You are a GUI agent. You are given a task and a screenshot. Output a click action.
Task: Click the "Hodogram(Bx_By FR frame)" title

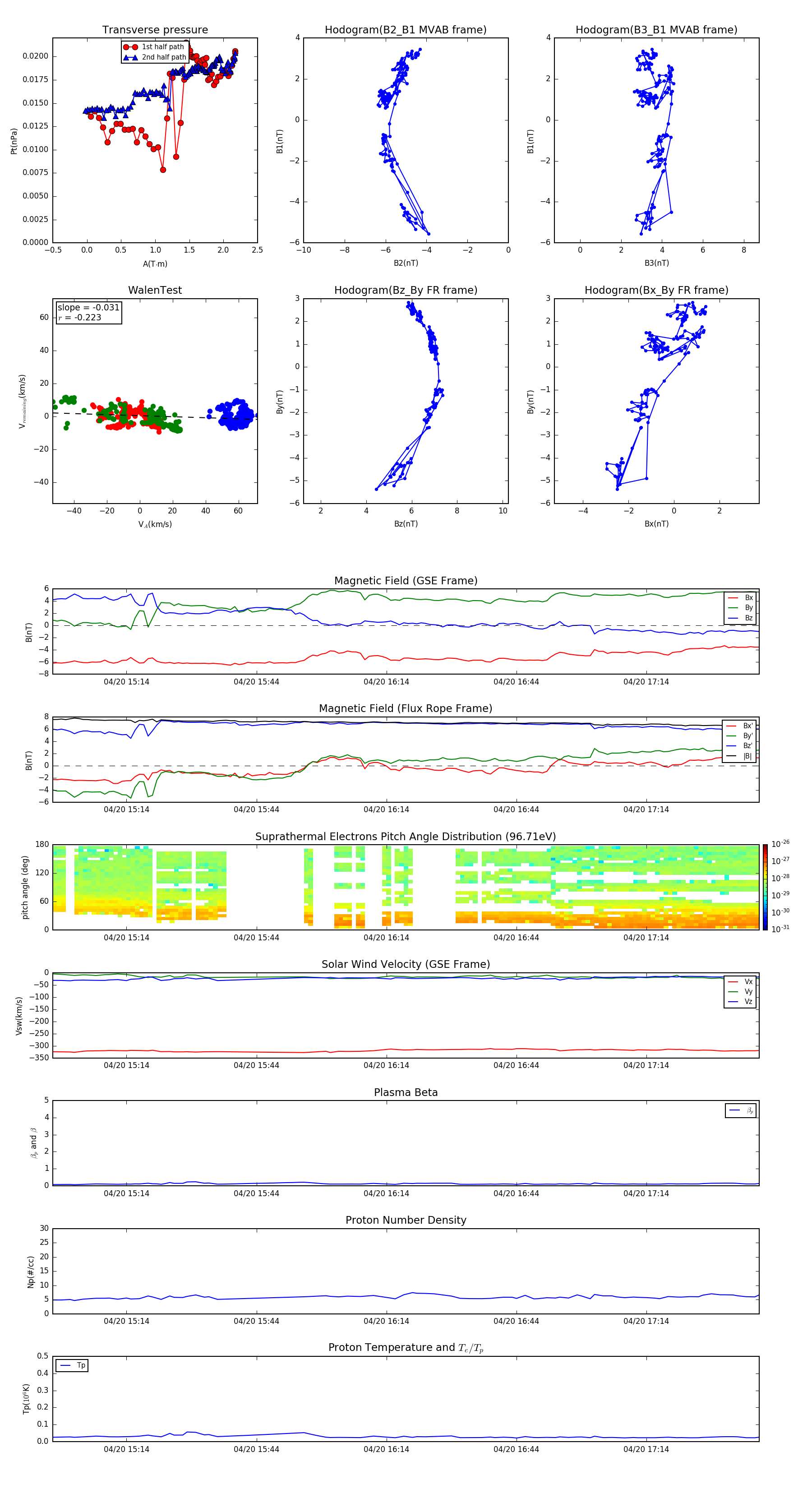coord(656,290)
